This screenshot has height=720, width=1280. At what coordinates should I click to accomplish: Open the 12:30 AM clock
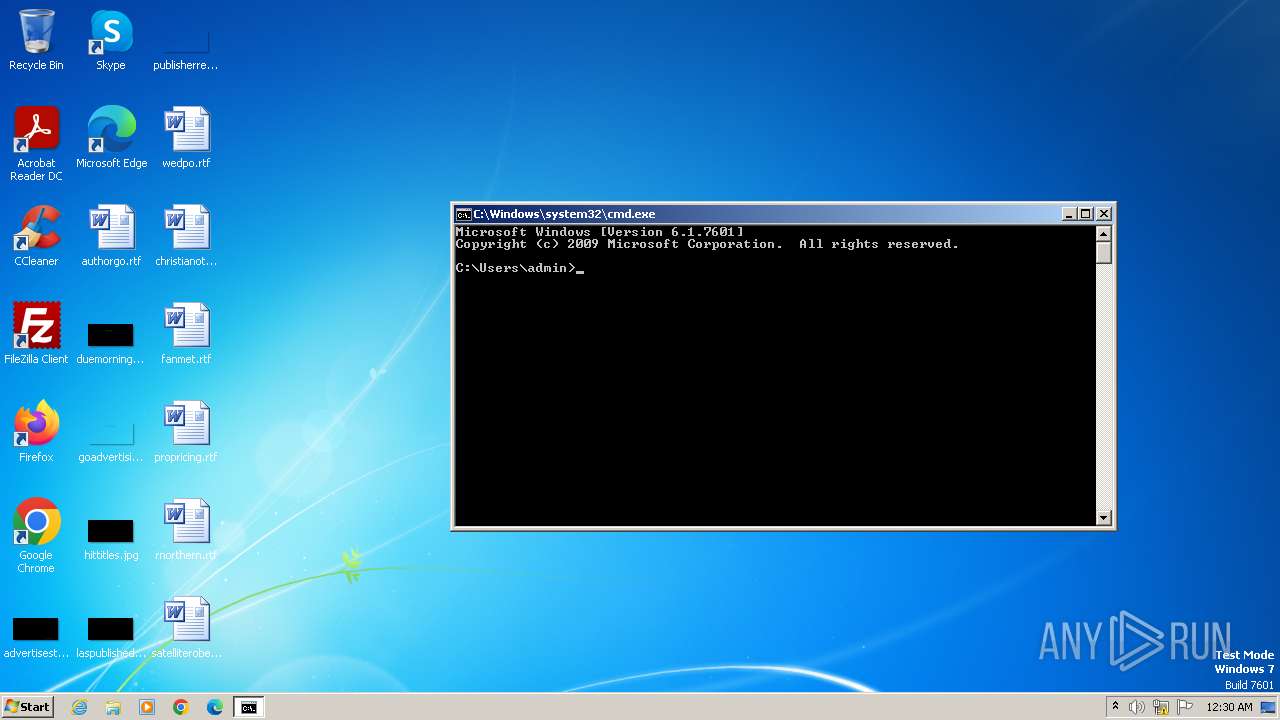1229,707
